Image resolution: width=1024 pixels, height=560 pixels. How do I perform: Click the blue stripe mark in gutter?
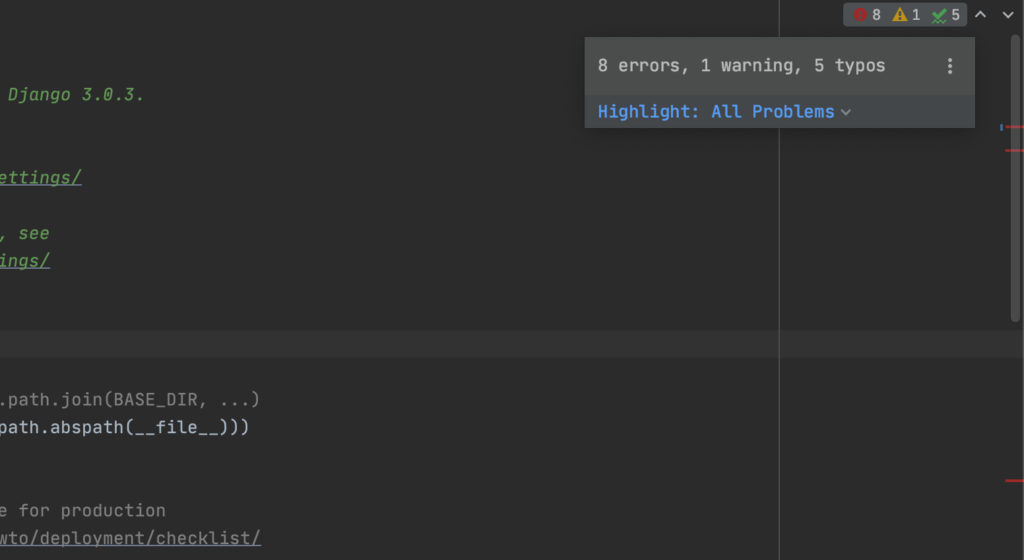pos(1001,127)
